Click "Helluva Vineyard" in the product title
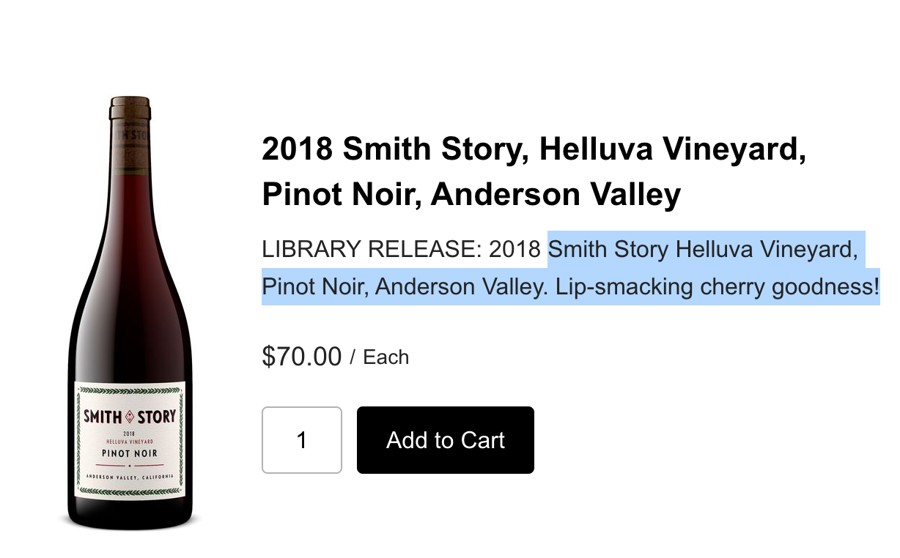 672,149
